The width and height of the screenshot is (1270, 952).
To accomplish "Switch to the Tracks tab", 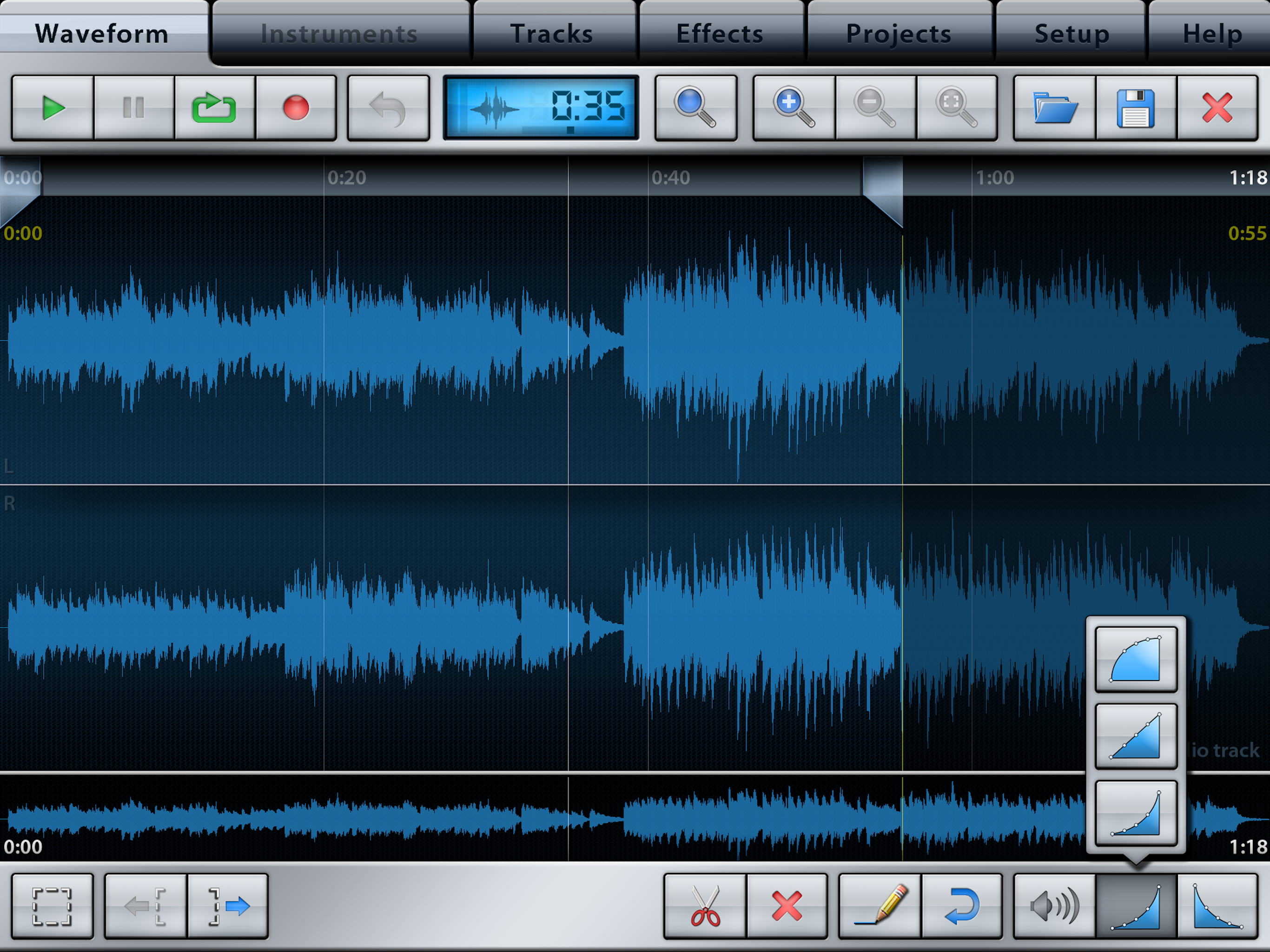I will pos(551,33).
